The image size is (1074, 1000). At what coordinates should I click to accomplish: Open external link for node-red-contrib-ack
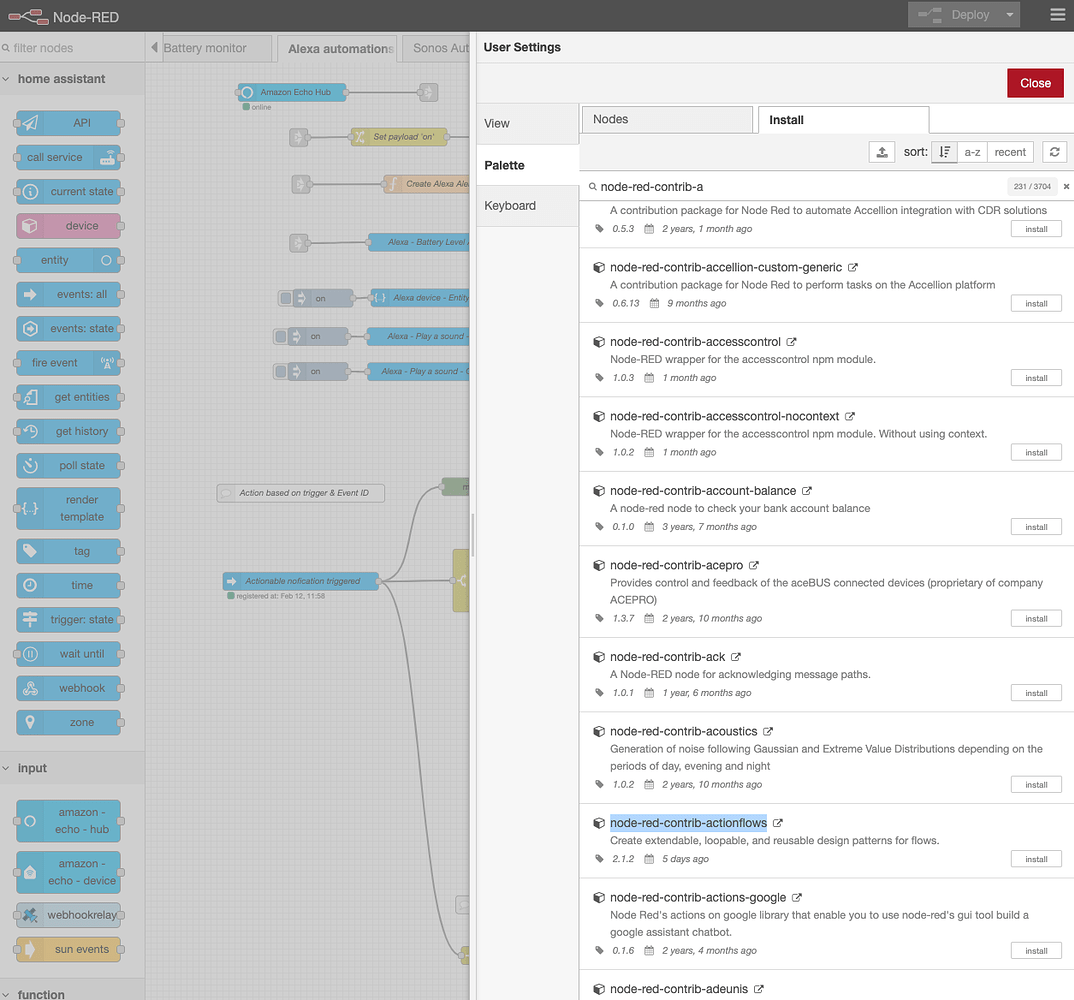(x=735, y=657)
